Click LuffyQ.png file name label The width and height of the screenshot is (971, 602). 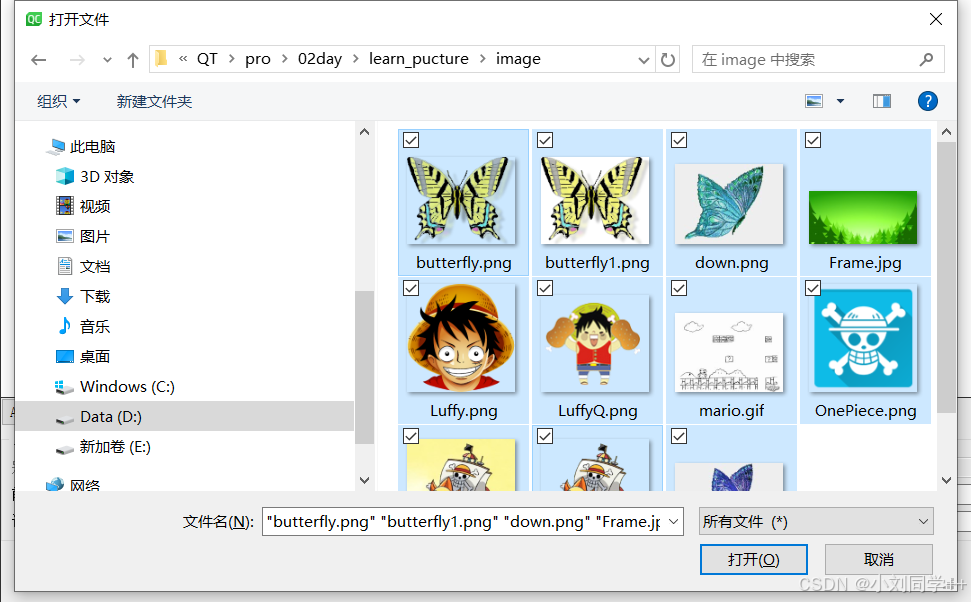[598, 411]
